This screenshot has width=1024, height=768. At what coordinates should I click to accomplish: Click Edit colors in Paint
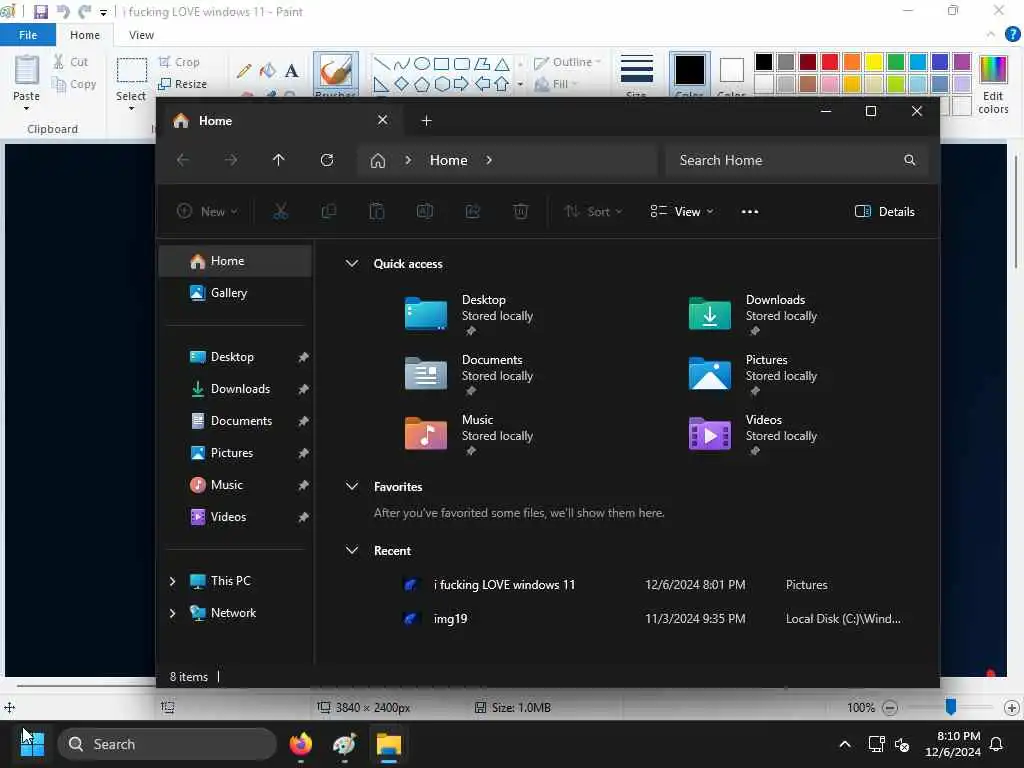993,85
